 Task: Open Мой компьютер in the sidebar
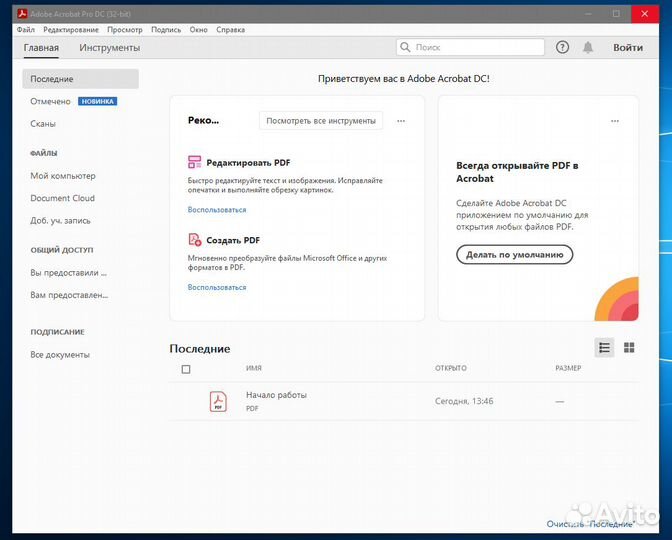(x=63, y=176)
